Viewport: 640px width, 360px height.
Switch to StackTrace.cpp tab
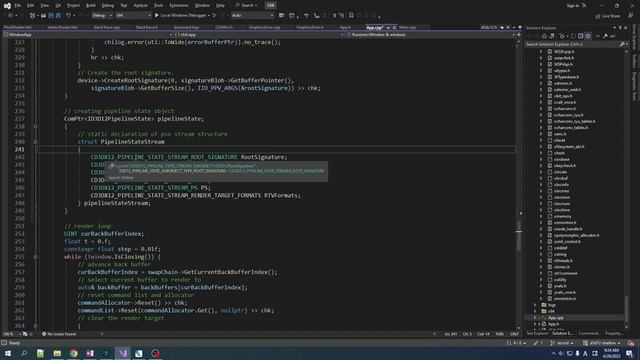(x=107, y=27)
